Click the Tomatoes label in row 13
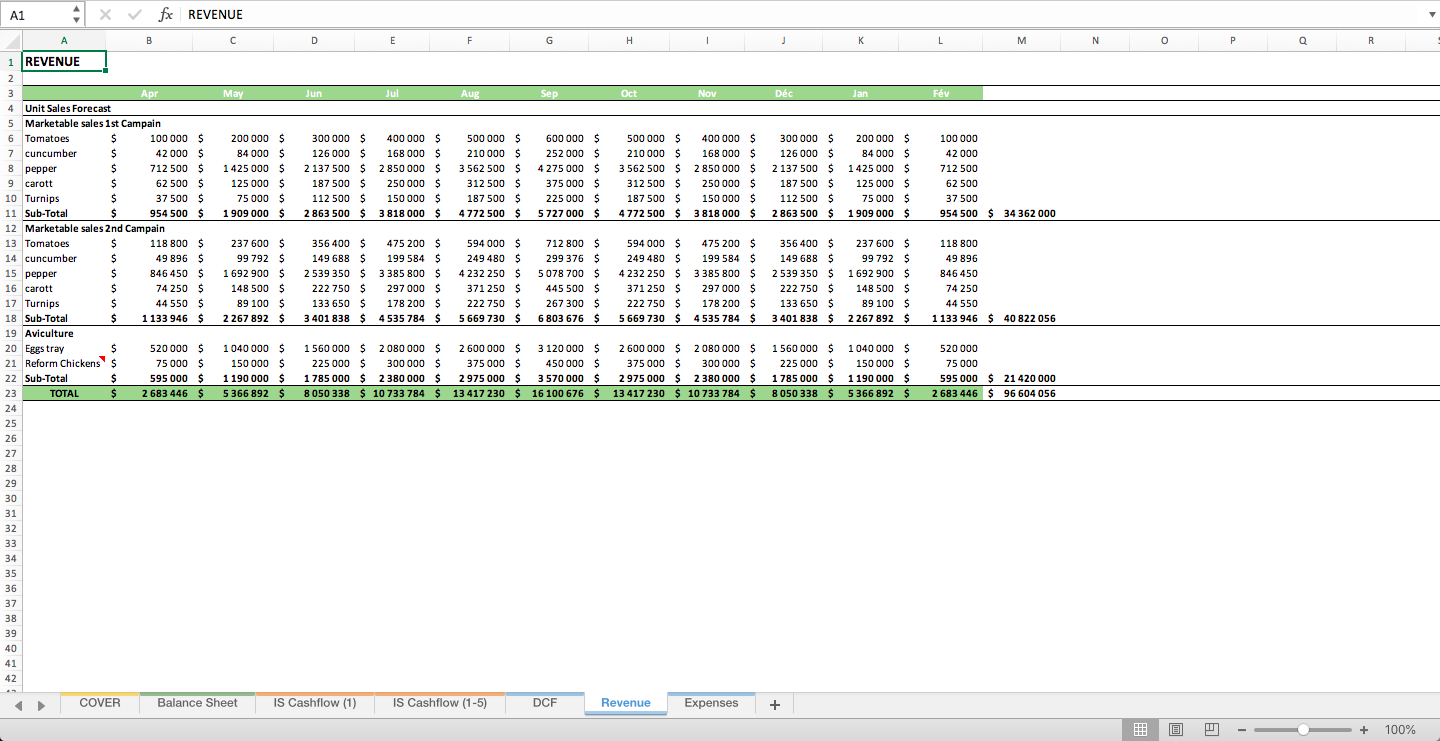Image resolution: width=1440 pixels, height=741 pixels. (x=47, y=243)
